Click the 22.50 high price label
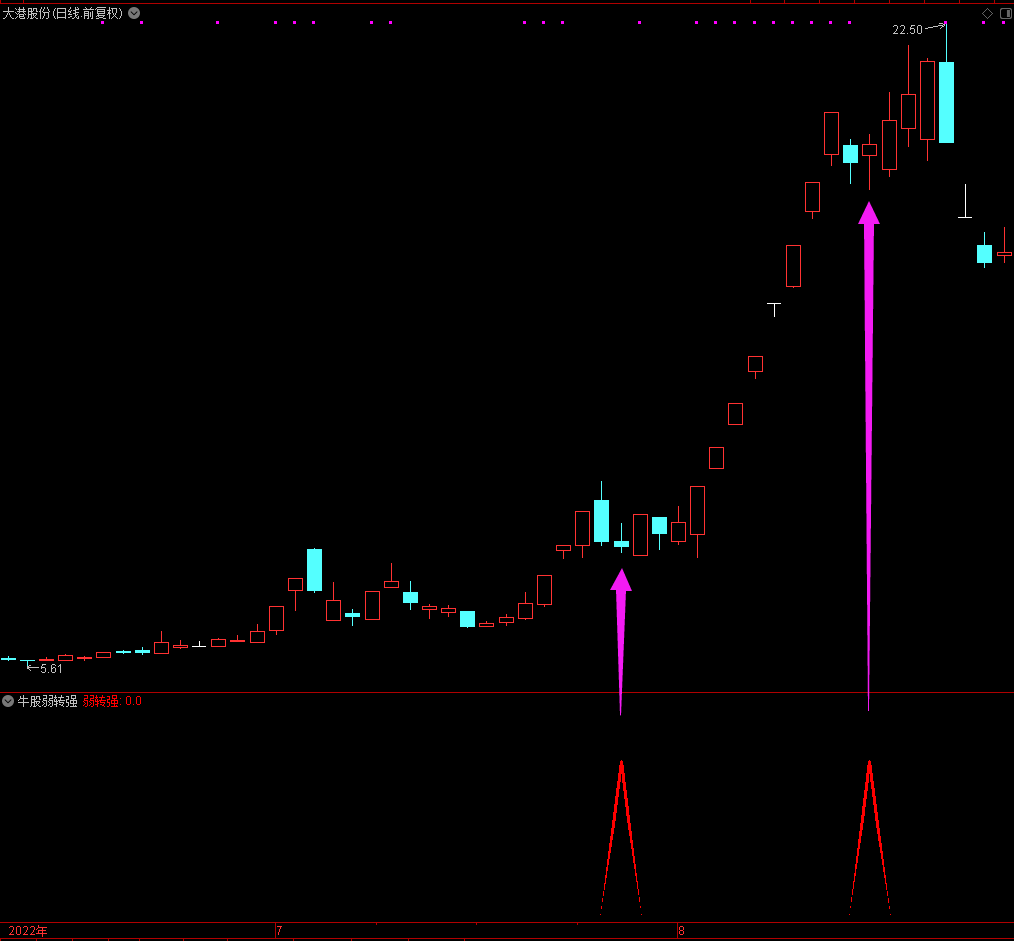This screenshot has width=1014, height=941. pos(907,30)
